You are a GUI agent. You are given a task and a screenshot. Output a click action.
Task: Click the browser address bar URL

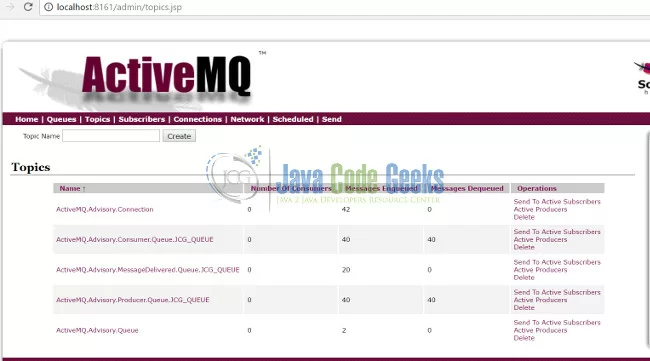click(119, 7)
